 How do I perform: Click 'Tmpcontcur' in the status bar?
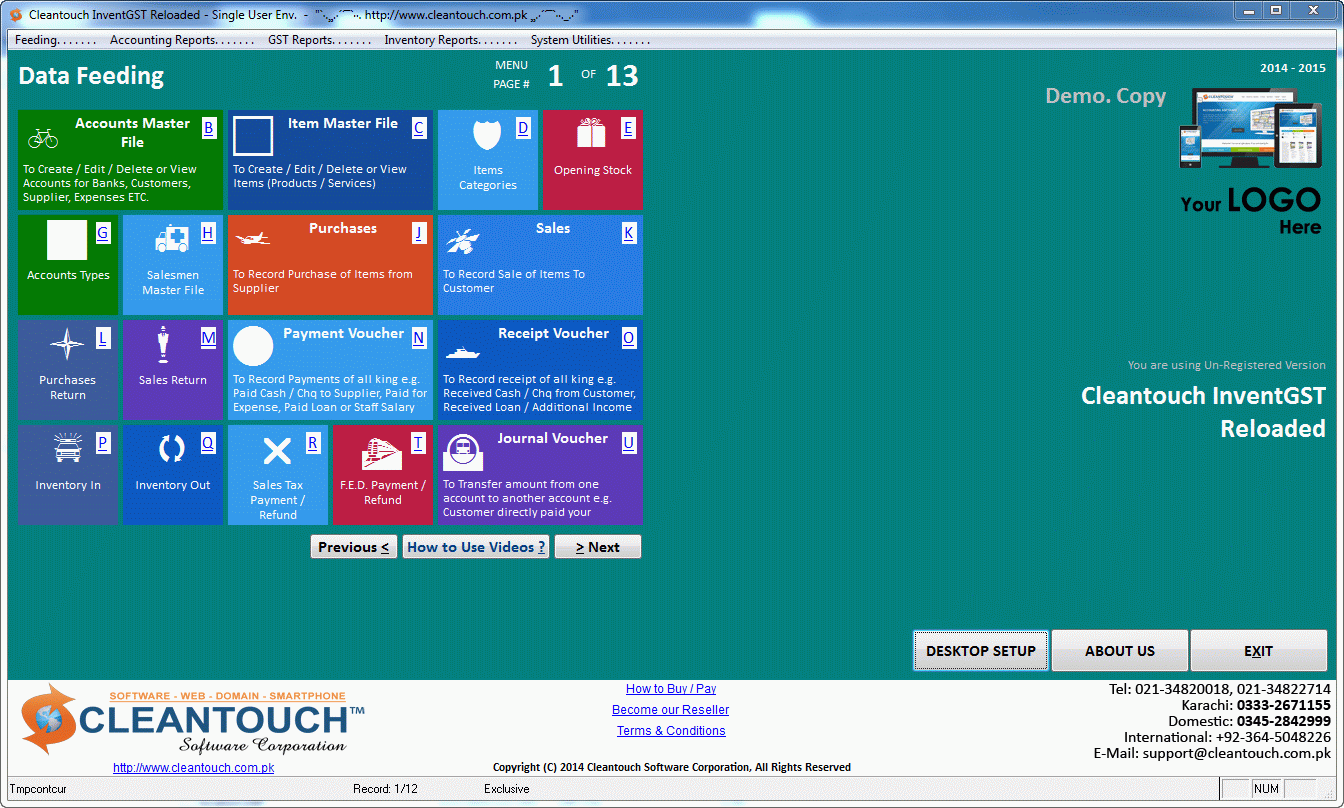click(38, 789)
